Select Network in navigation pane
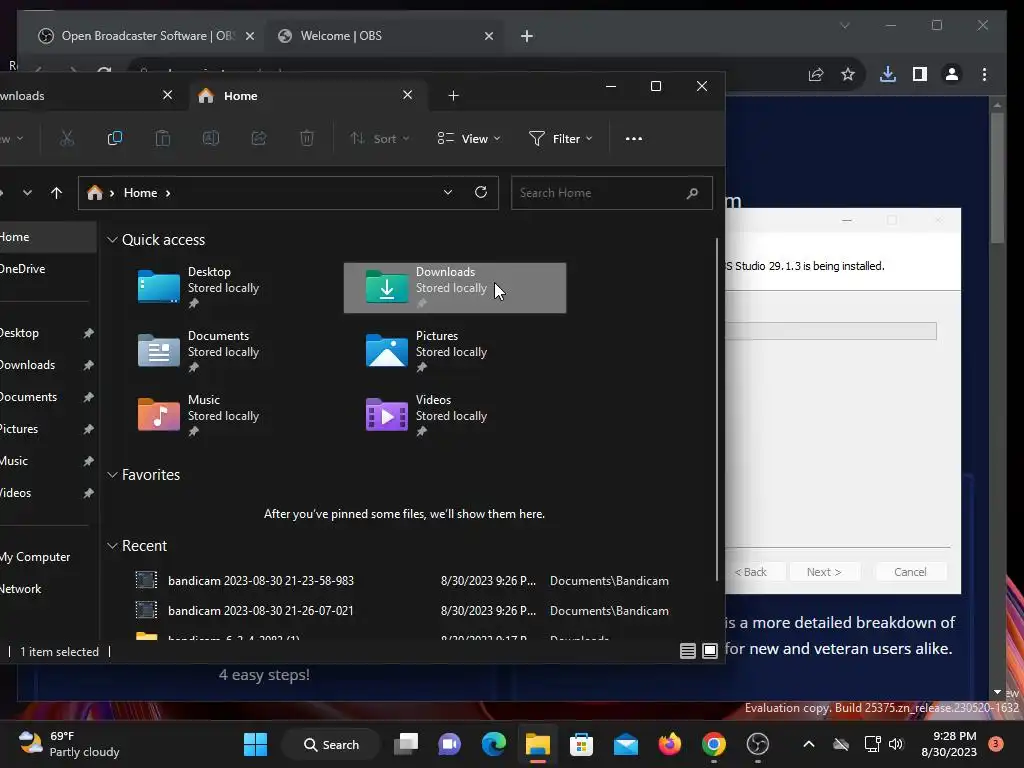The height and width of the screenshot is (768, 1024). 46,588
